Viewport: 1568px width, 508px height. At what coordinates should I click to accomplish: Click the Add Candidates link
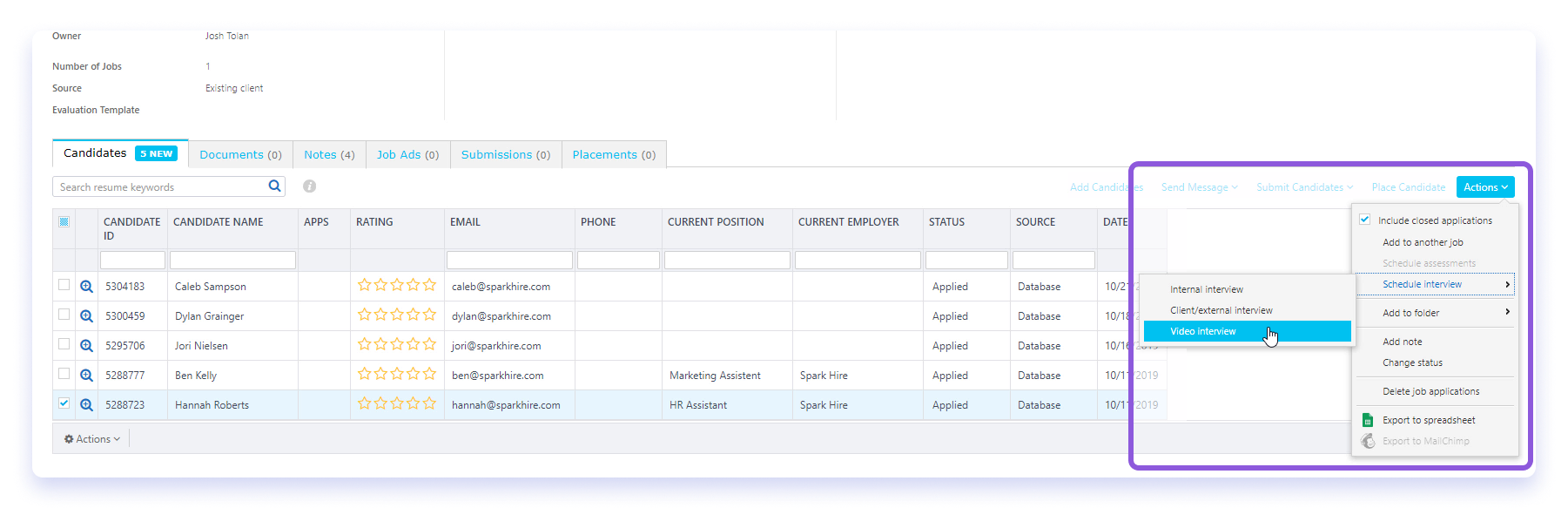1106,187
